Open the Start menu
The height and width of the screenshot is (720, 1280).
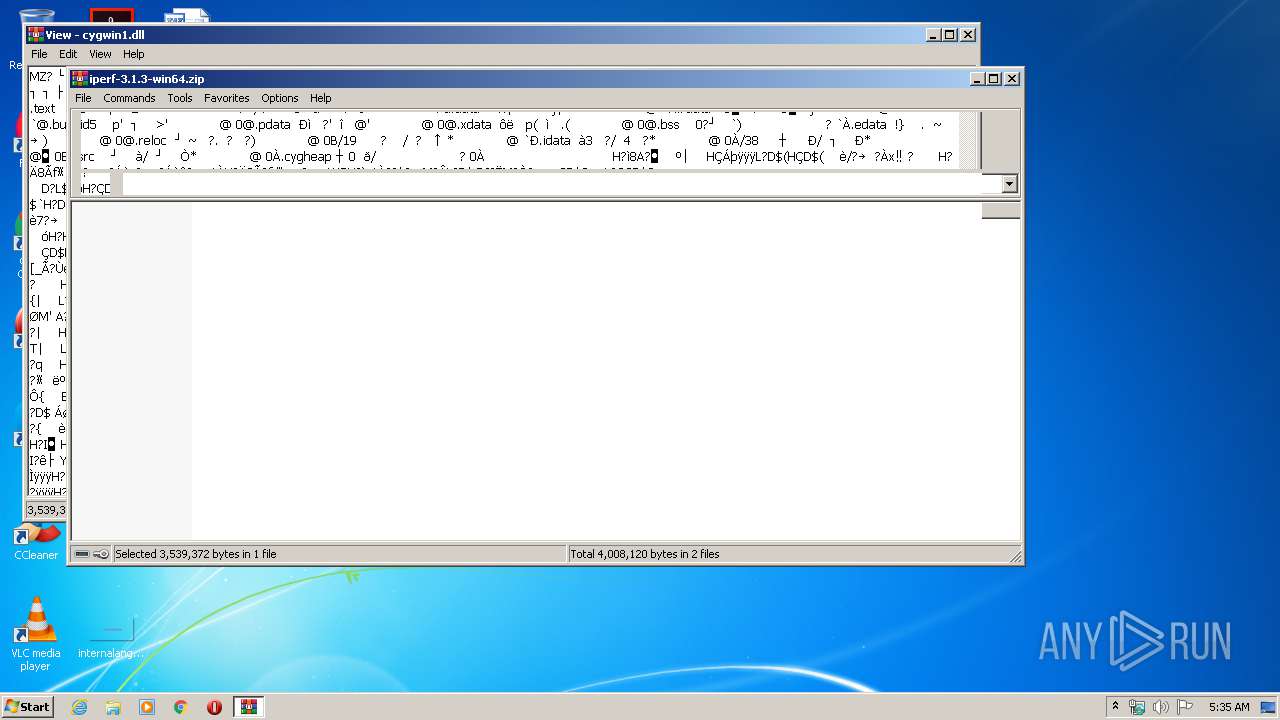[x=27, y=707]
